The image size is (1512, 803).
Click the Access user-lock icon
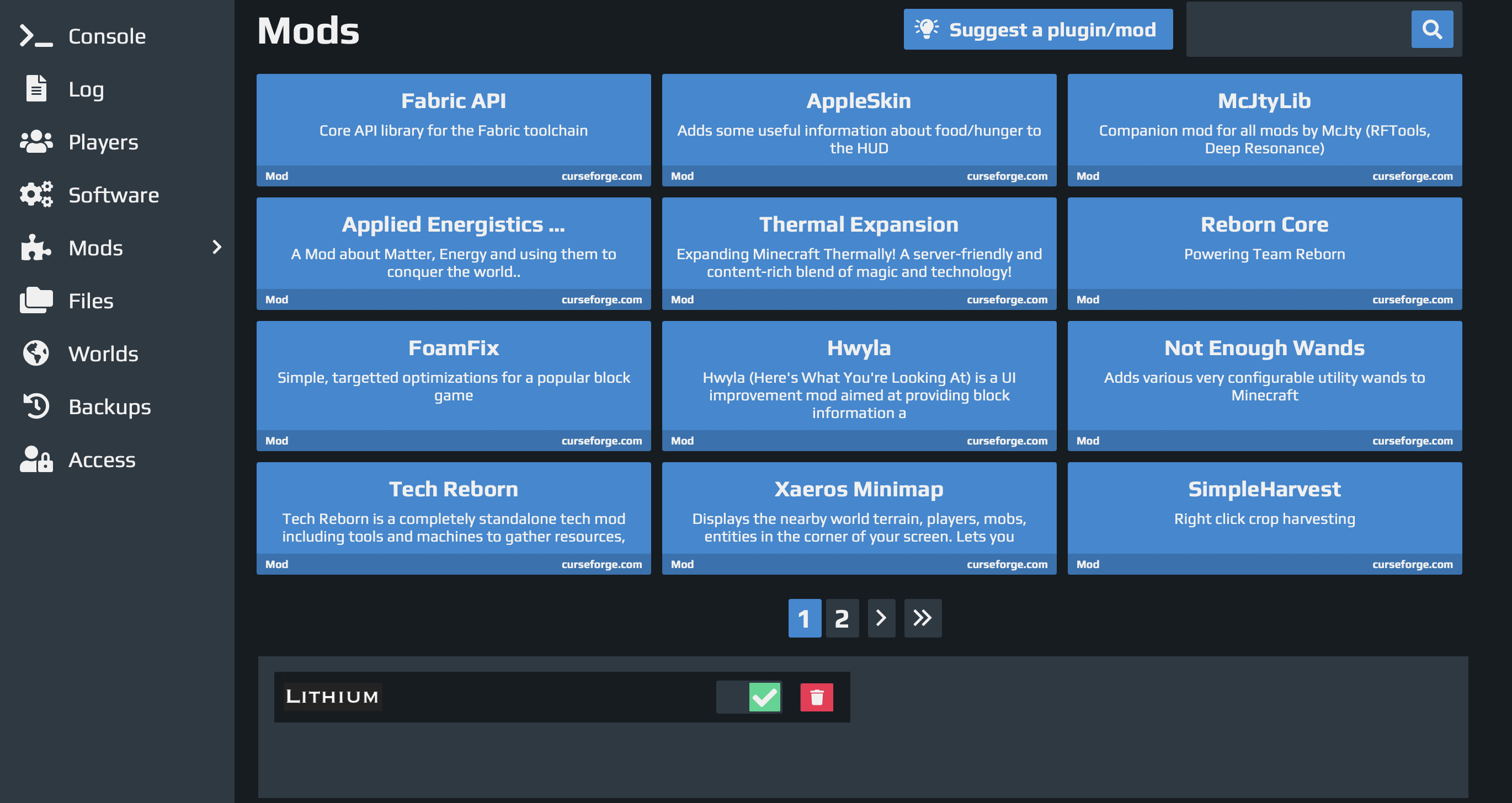click(x=36, y=459)
